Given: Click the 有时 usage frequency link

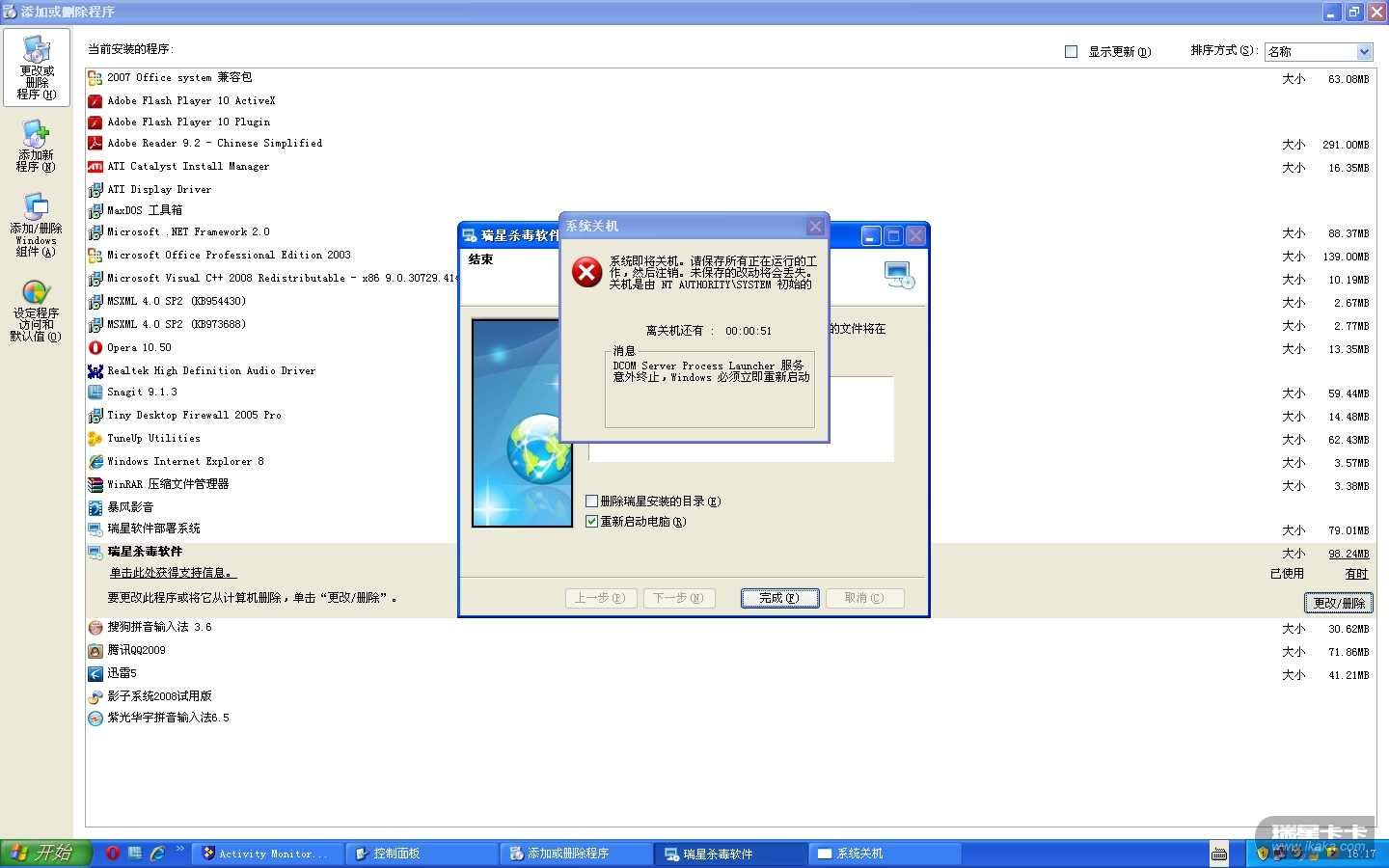Looking at the screenshot, I should tap(1357, 574).
